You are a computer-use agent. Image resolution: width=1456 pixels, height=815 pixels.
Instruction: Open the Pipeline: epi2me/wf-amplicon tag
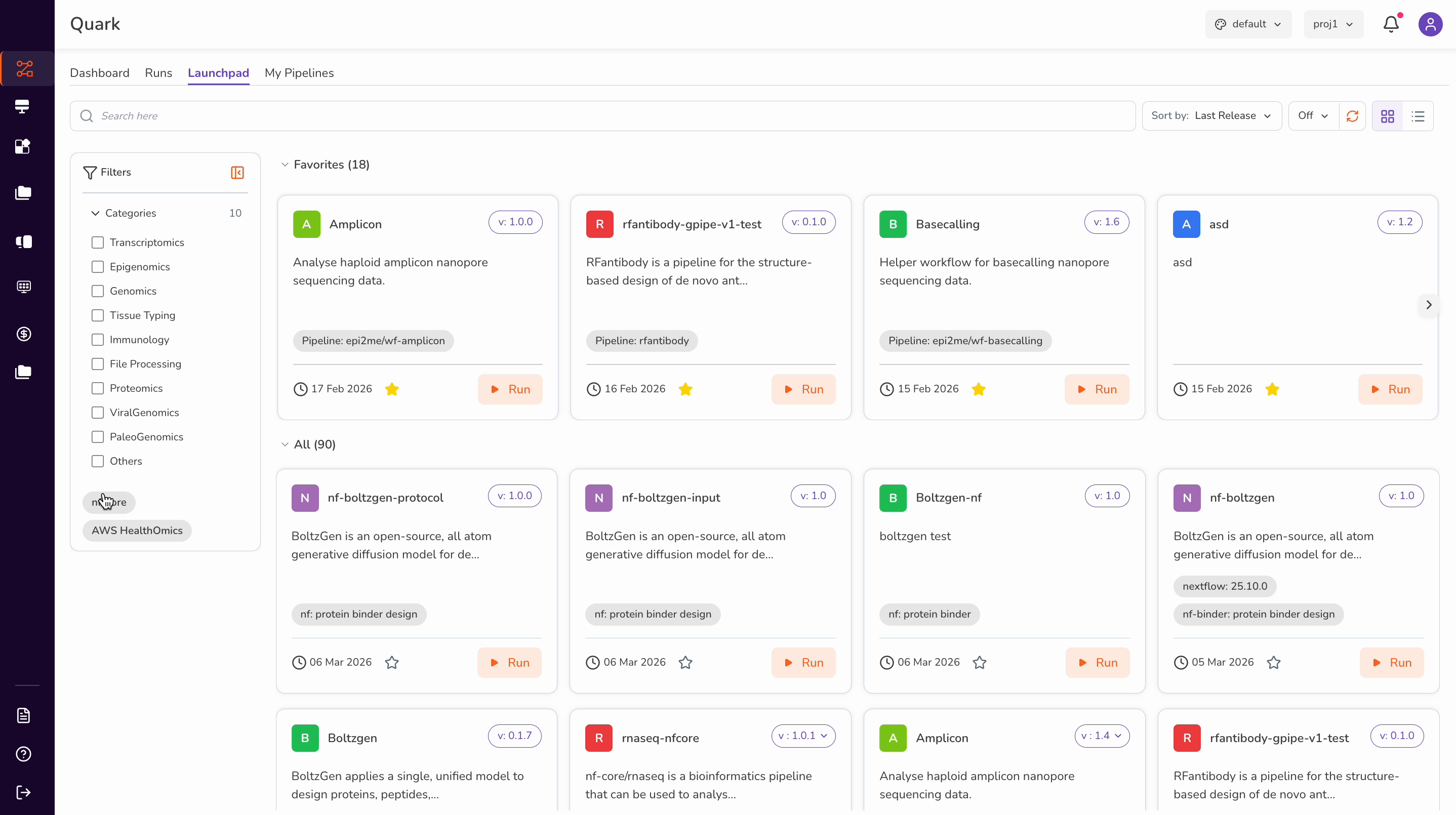pyautogui.click(x=373, y=341)
